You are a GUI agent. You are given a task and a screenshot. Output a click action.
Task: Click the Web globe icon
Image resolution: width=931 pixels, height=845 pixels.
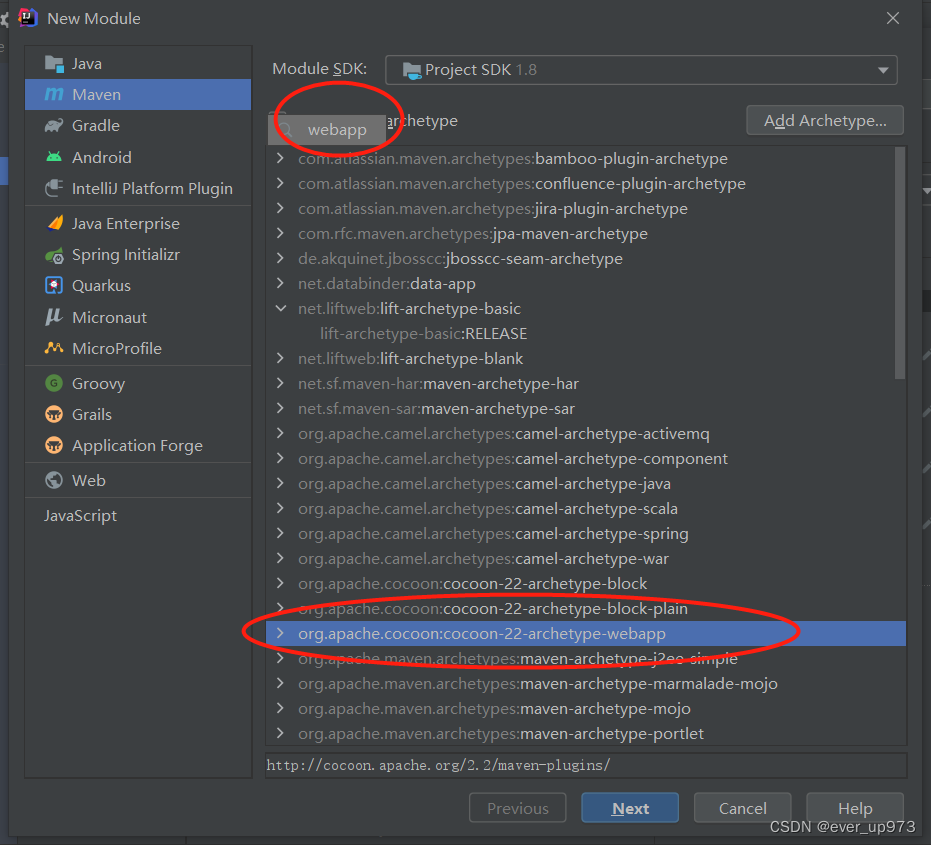pos(54,480)
